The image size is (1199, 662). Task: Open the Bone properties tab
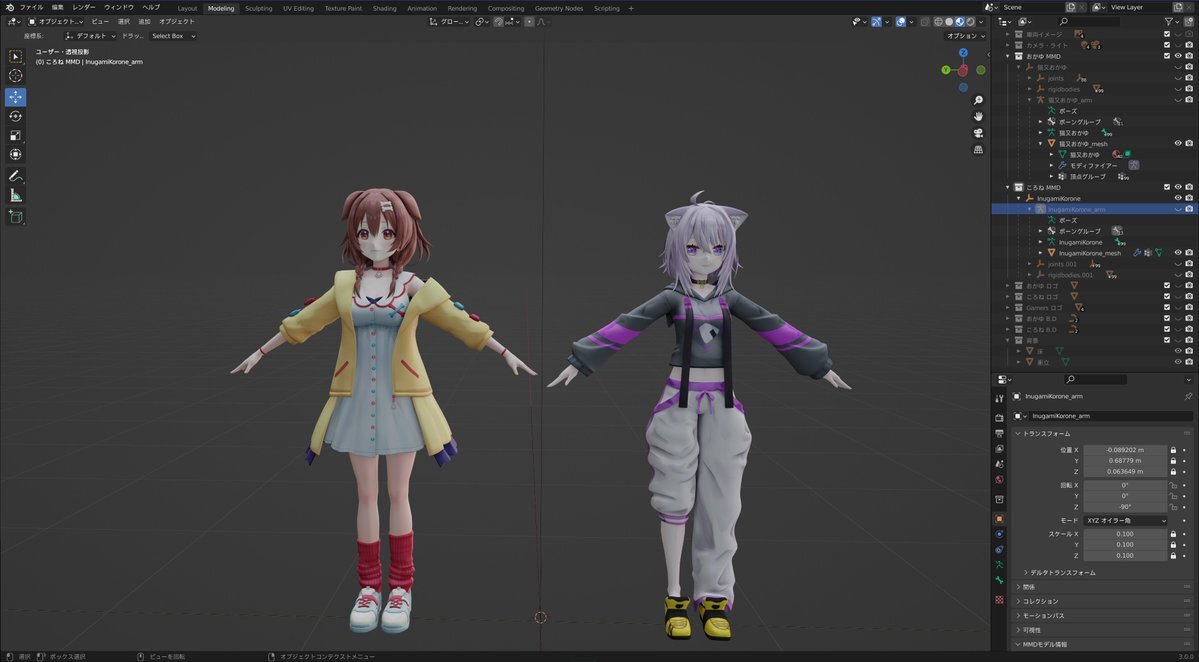pos(999,580)
